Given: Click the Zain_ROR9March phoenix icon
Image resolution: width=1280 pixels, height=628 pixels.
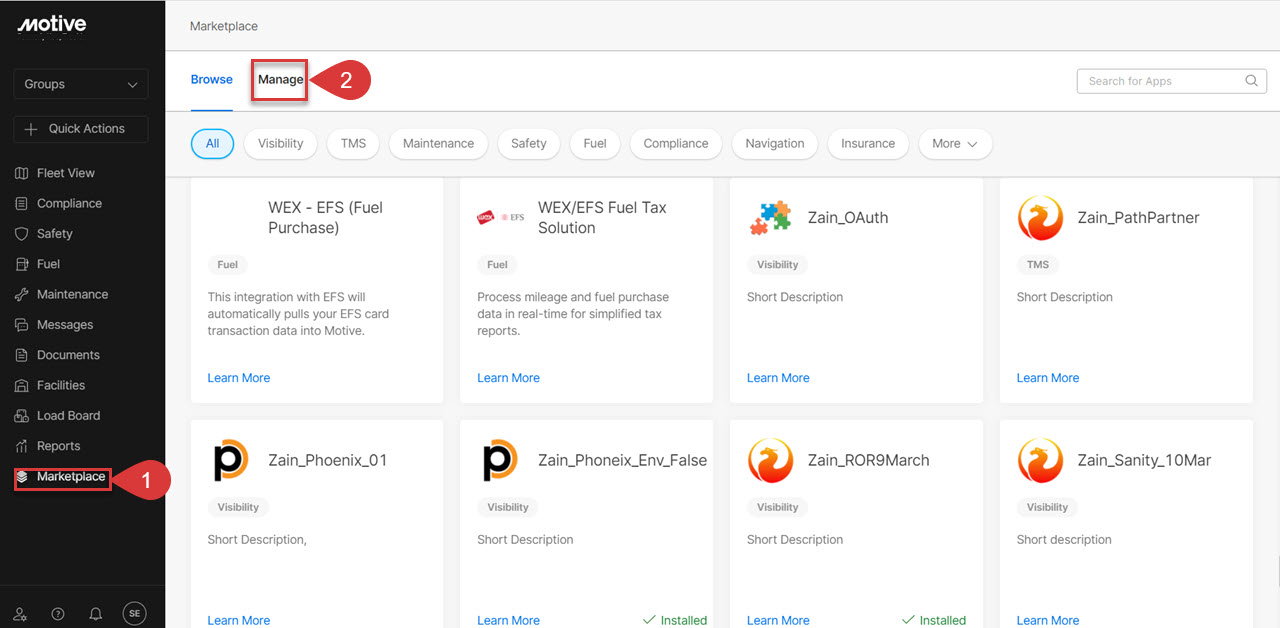Looking at the screenshot, I should 770,460.
